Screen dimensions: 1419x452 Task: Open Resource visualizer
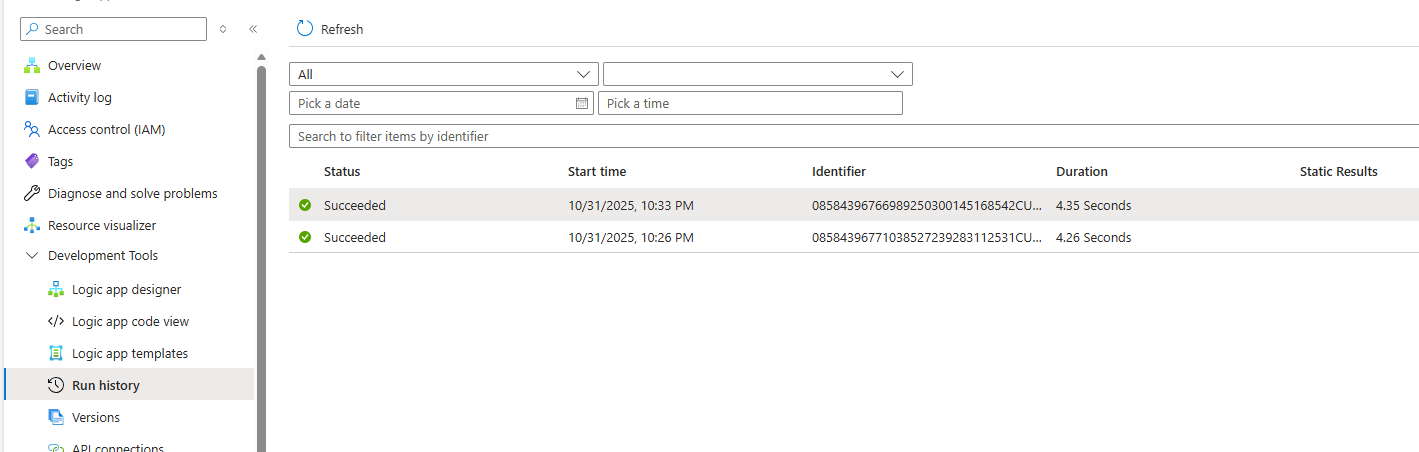click(102, 226)
